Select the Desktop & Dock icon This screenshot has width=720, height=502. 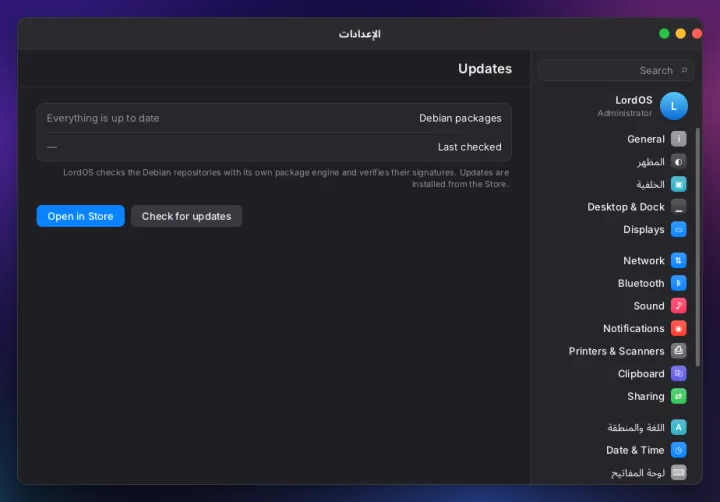pos(678,207)
